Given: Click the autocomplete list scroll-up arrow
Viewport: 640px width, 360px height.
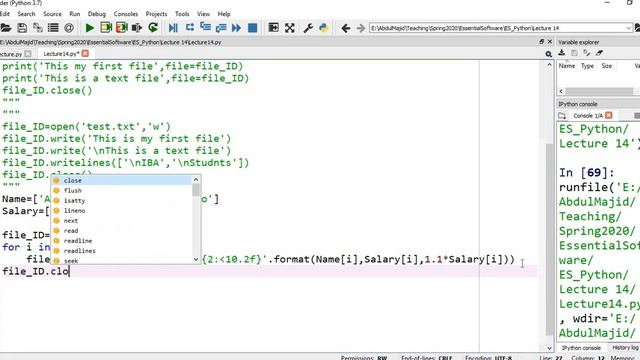Looking at the screenshot, I should 196,180.
